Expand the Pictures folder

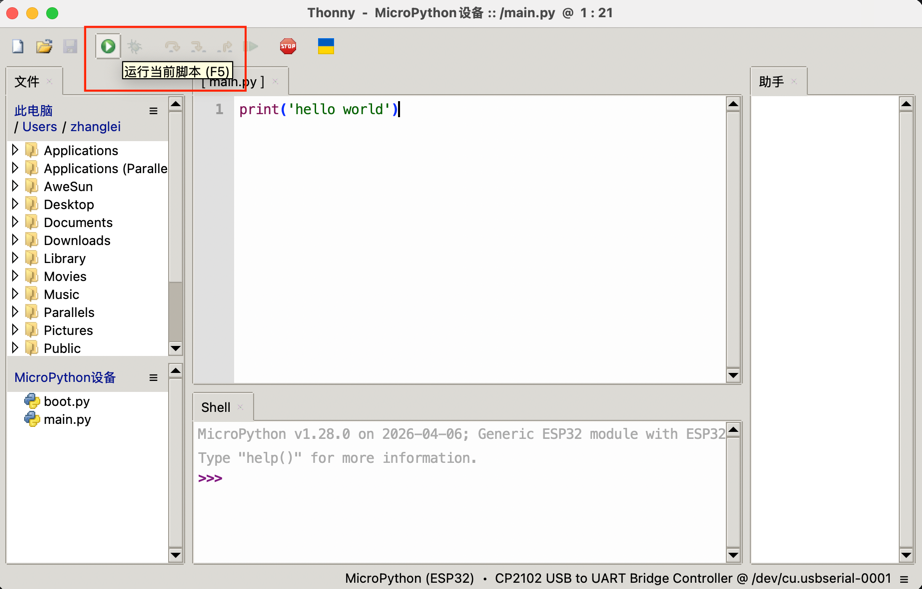click(15, 330)
